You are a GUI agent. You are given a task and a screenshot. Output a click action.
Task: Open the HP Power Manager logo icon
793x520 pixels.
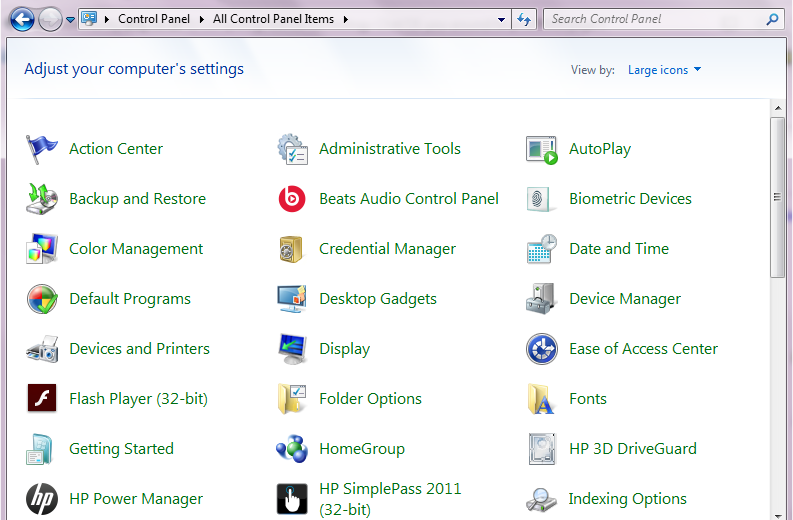(x=41, y=499)
